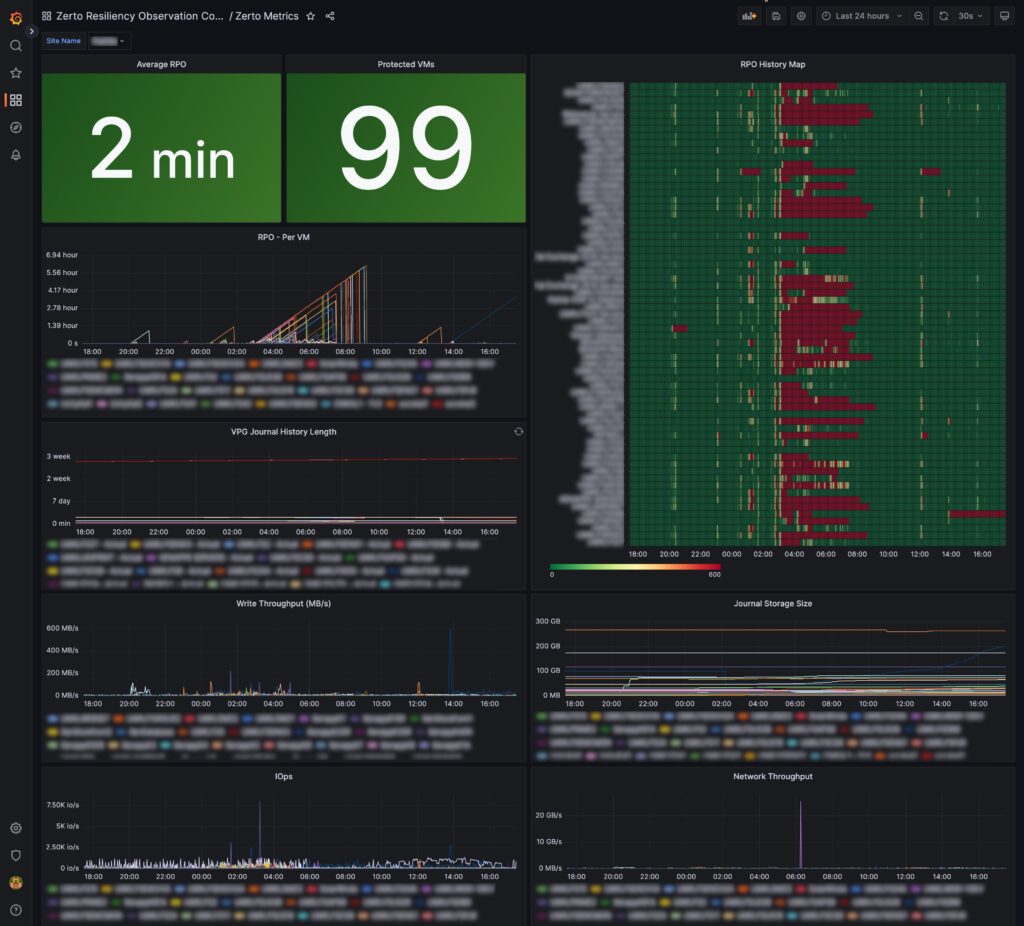Click the dashboard grid icon beside the title
The height and width of the screenshot is (926, 1024).
(x=46, y=16)
